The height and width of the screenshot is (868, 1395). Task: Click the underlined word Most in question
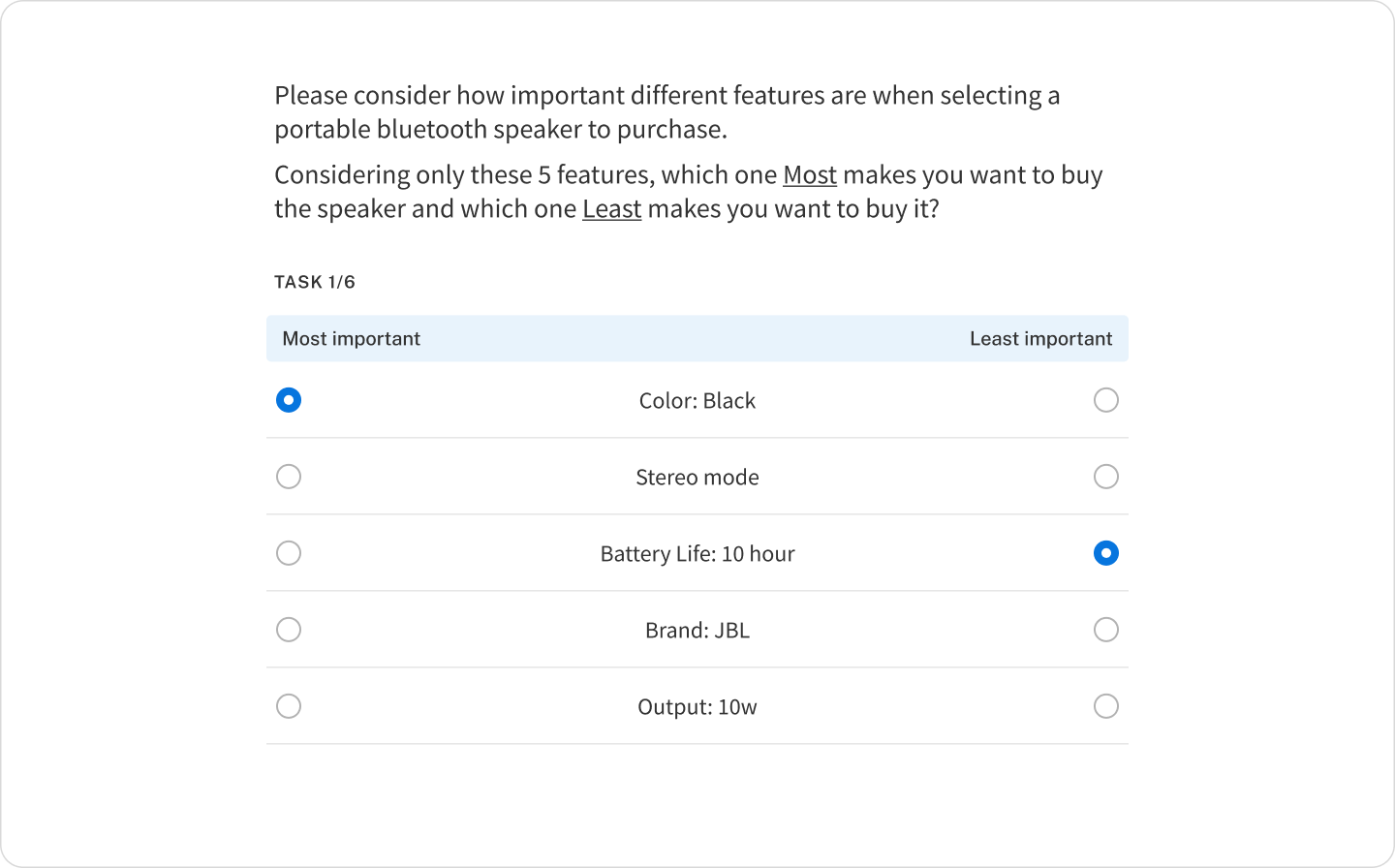[809, 175]
